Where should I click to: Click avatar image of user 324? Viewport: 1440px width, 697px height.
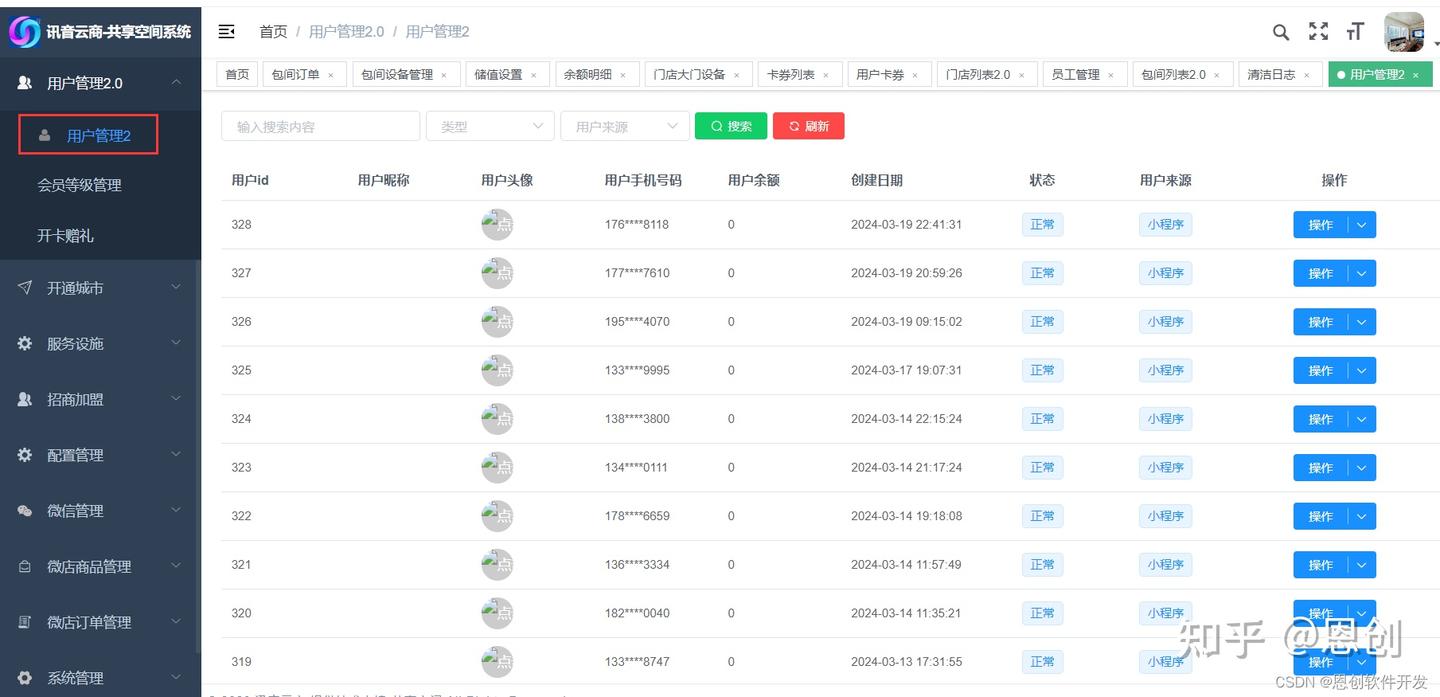(497, 419)
